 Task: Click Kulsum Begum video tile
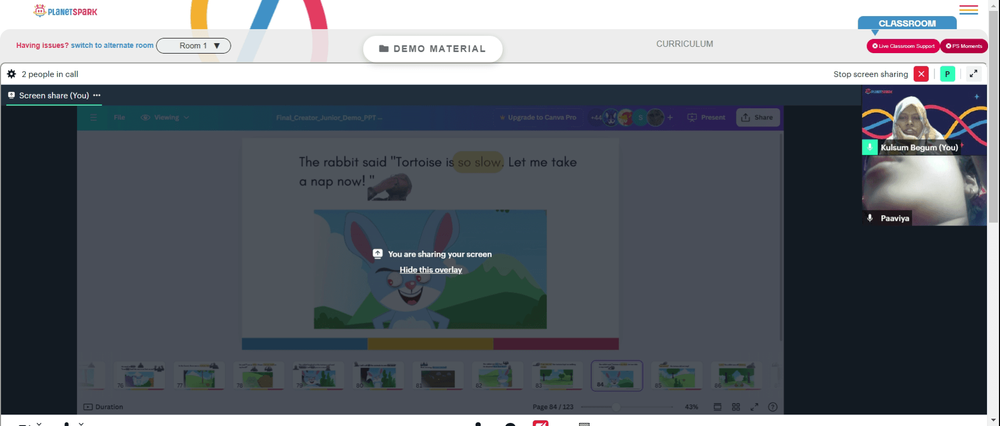click(x=924, y=120)
